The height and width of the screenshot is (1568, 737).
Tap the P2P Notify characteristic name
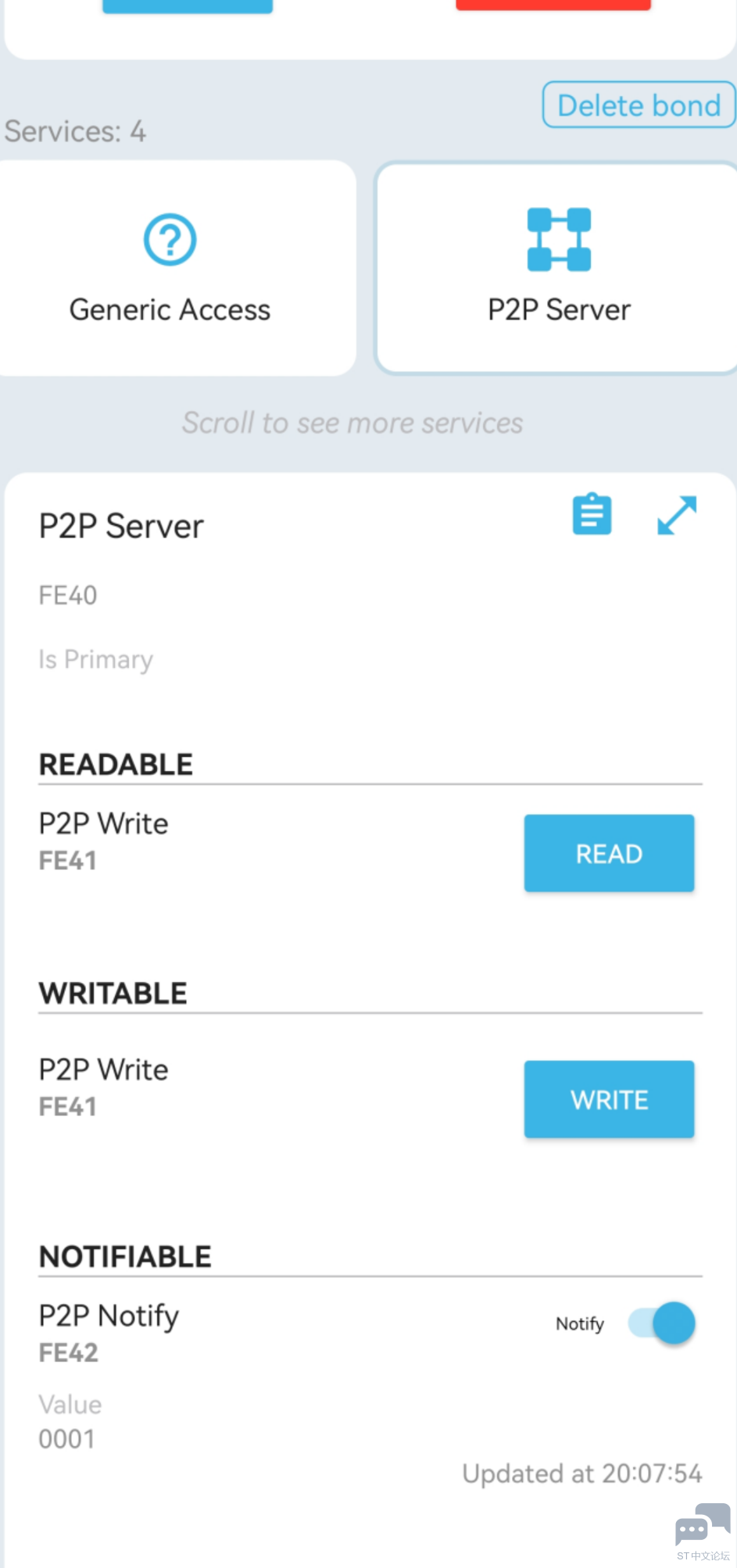(109, 1316)
